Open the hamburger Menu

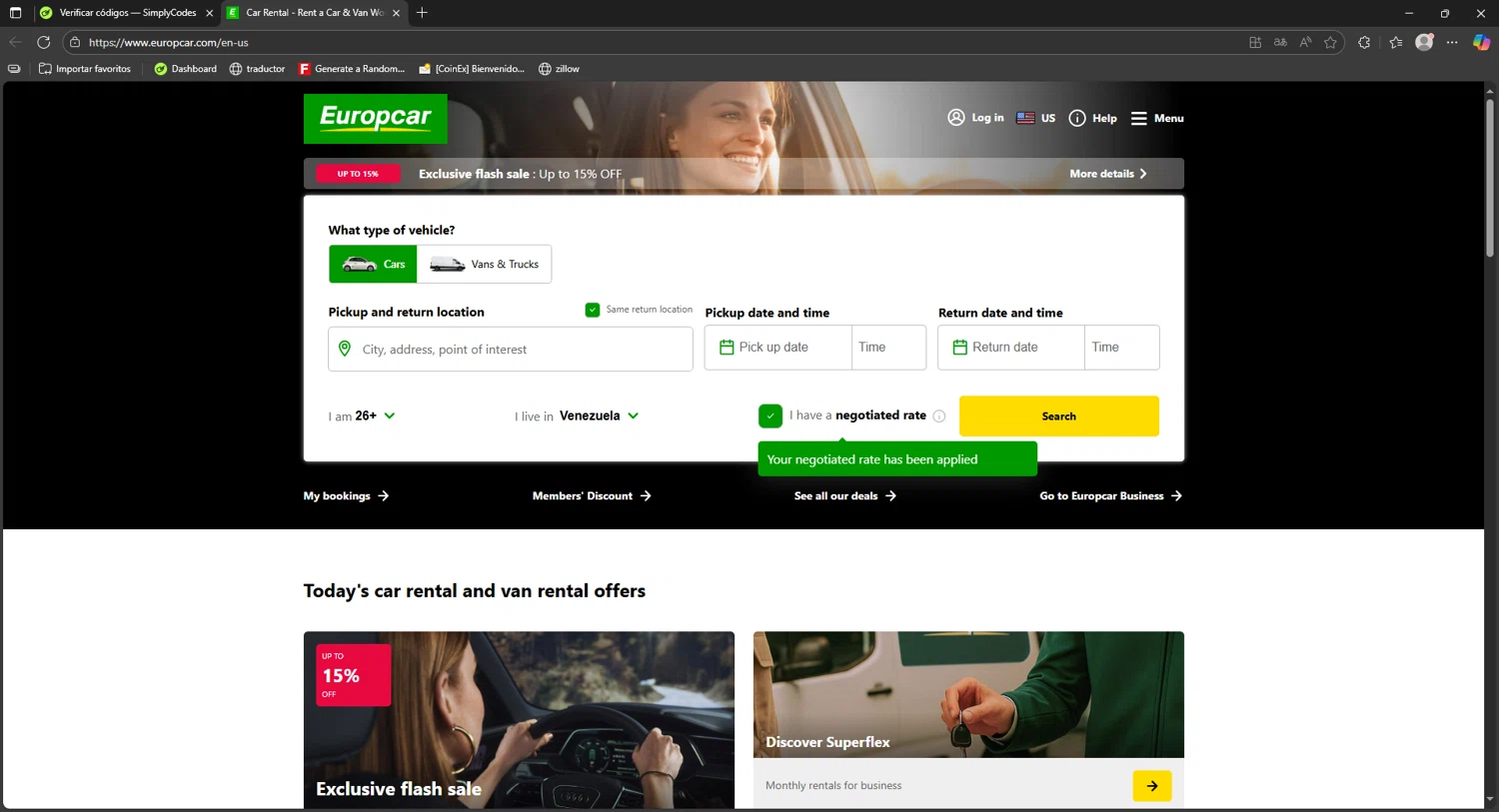click(1157, 118)
